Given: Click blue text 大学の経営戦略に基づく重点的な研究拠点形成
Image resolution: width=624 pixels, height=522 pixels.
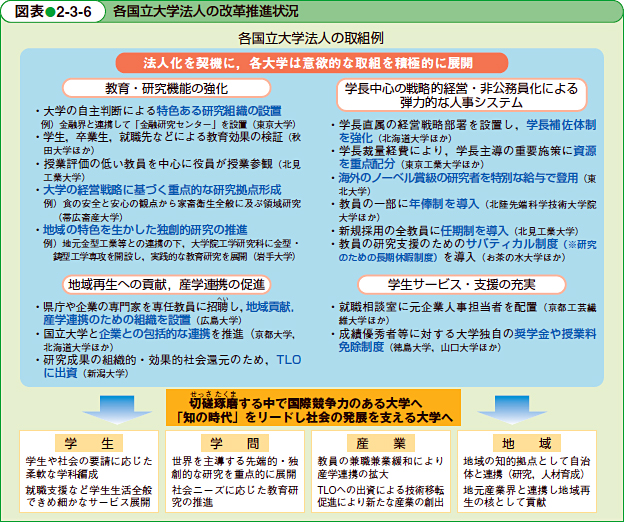Looking at the screenshot, I should [162, 189].
